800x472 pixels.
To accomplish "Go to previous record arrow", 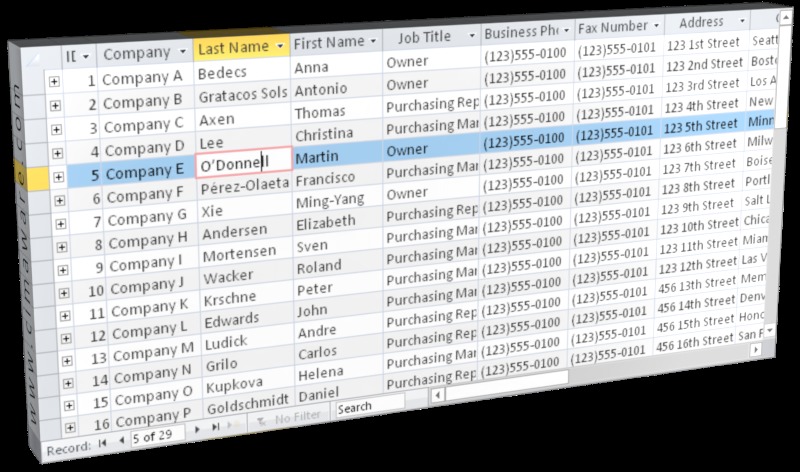I will click(121, 440).
